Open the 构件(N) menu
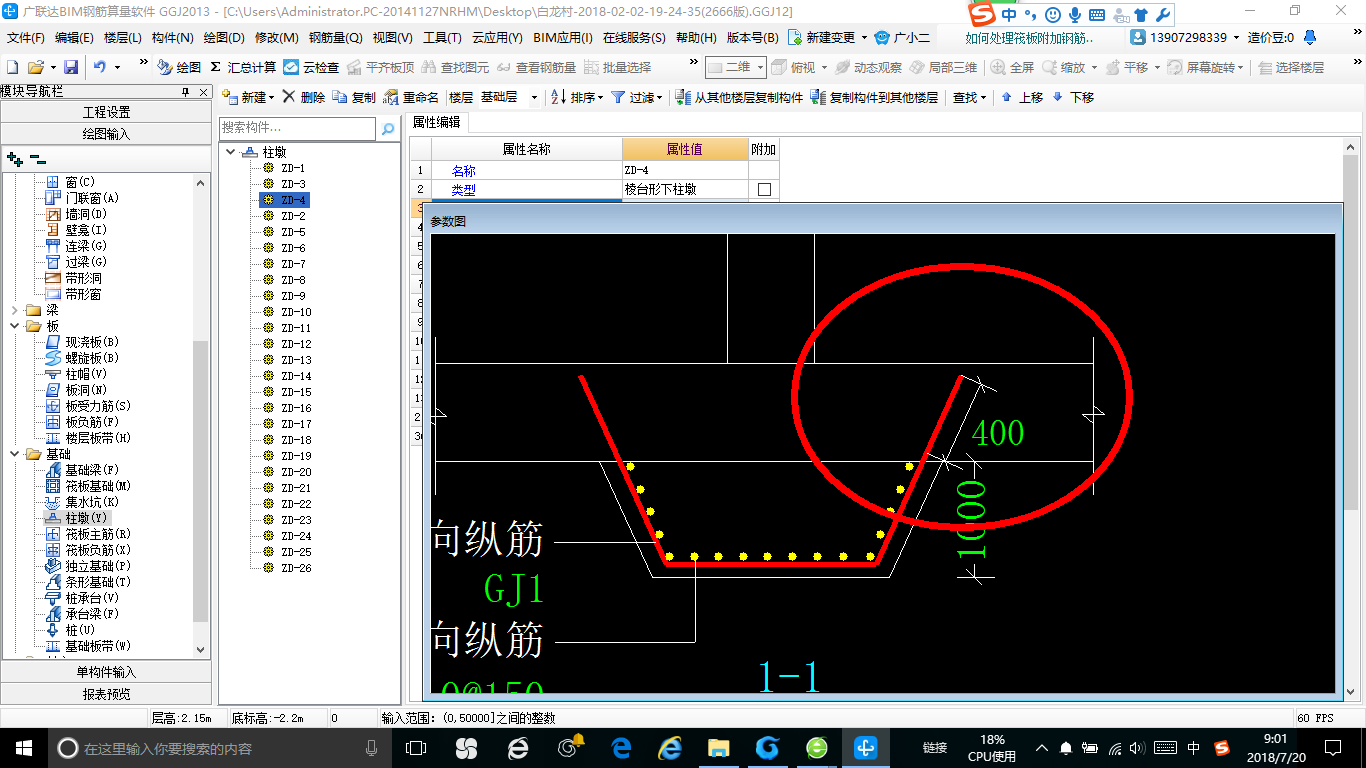This screenshot has width=1366, height=768. click(172, 37)
